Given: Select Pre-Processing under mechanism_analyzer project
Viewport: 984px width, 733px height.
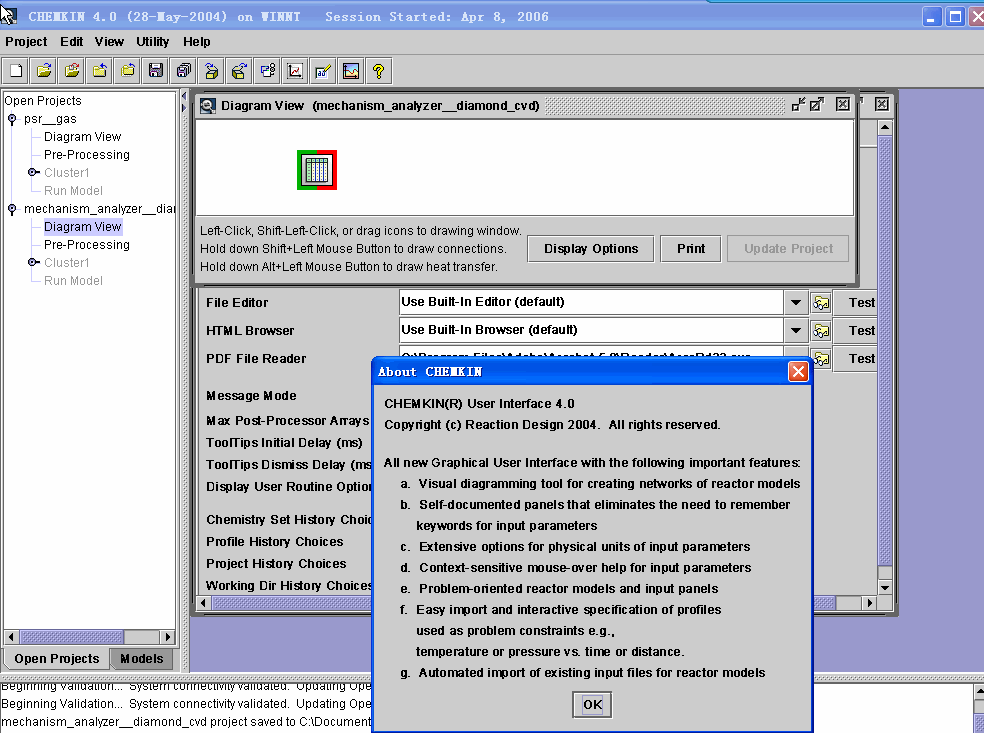Looking at the screenshot, I should [x=87, y=245].
